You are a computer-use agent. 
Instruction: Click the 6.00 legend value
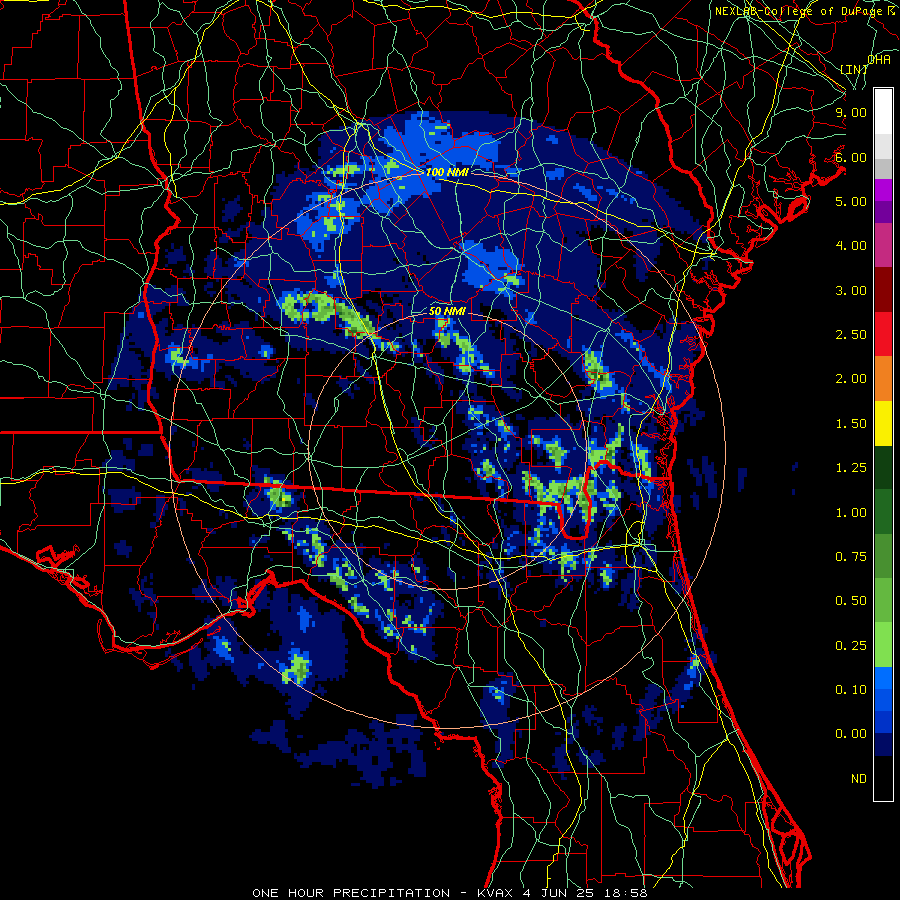tap(851, 157)
